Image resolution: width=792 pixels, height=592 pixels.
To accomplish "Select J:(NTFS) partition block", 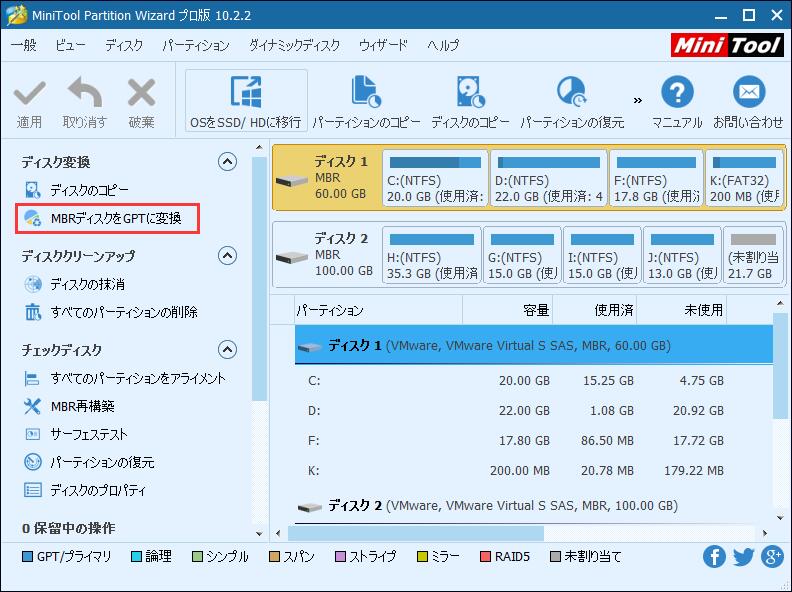I will pos(682,255).
